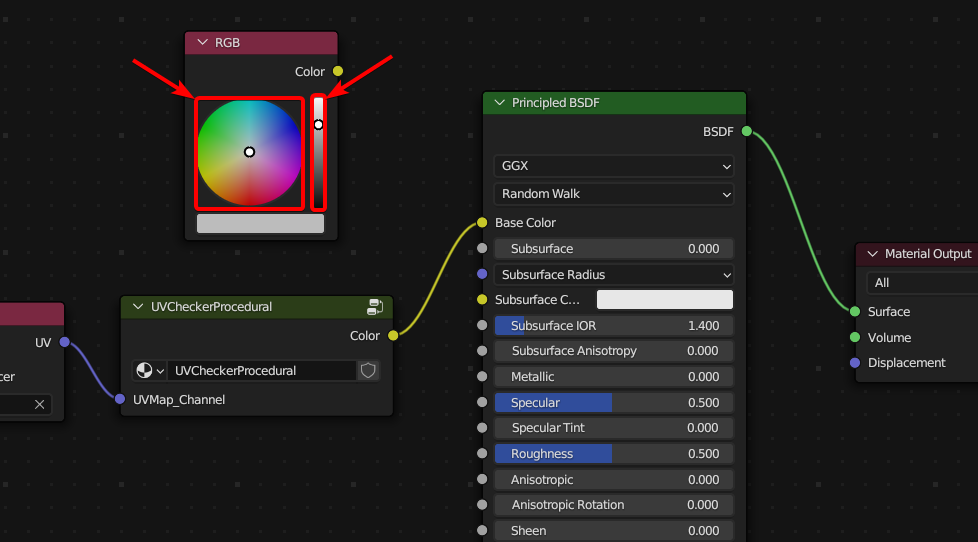978x542 pixels.
Task: Click the Roughness input socket
Action: point(482,453)
